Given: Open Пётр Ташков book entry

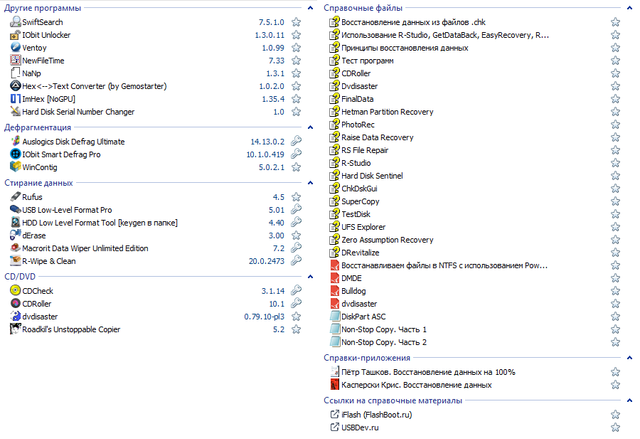Looking at the screenshot, I should pos(428,372).
